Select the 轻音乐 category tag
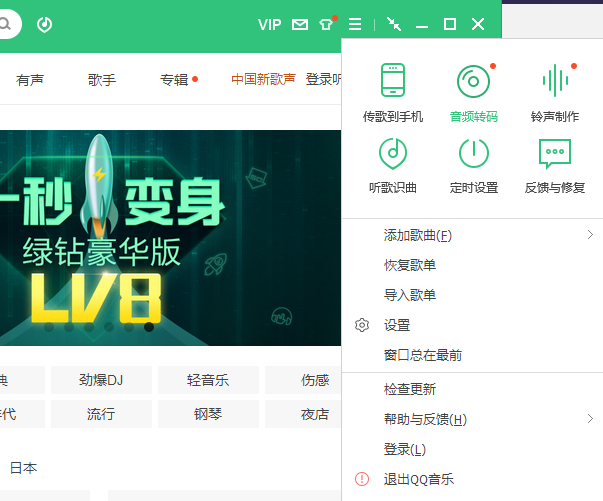603x501 pixels. [x=208, y=380]
